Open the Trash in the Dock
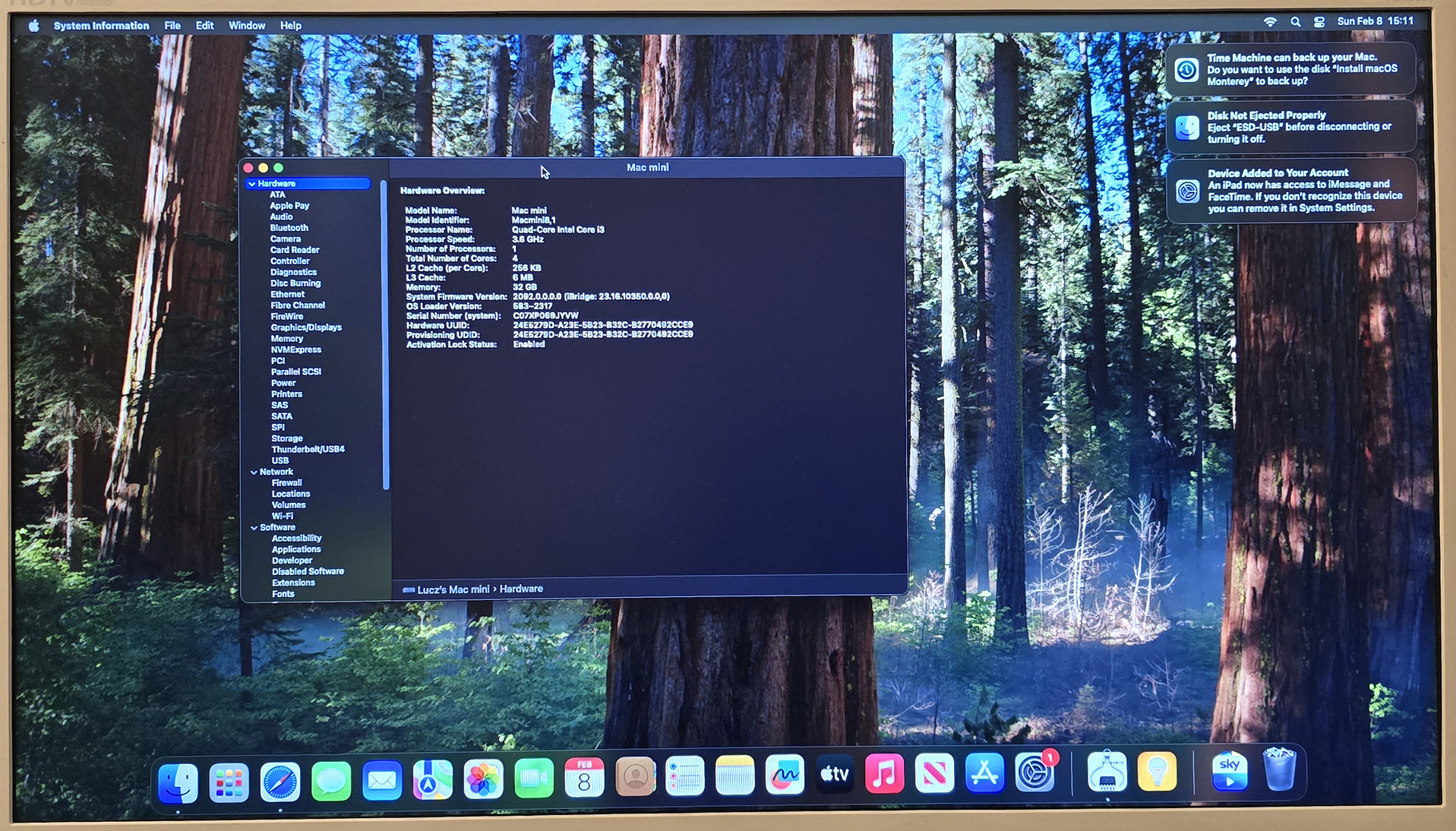 click(1280, 769)
